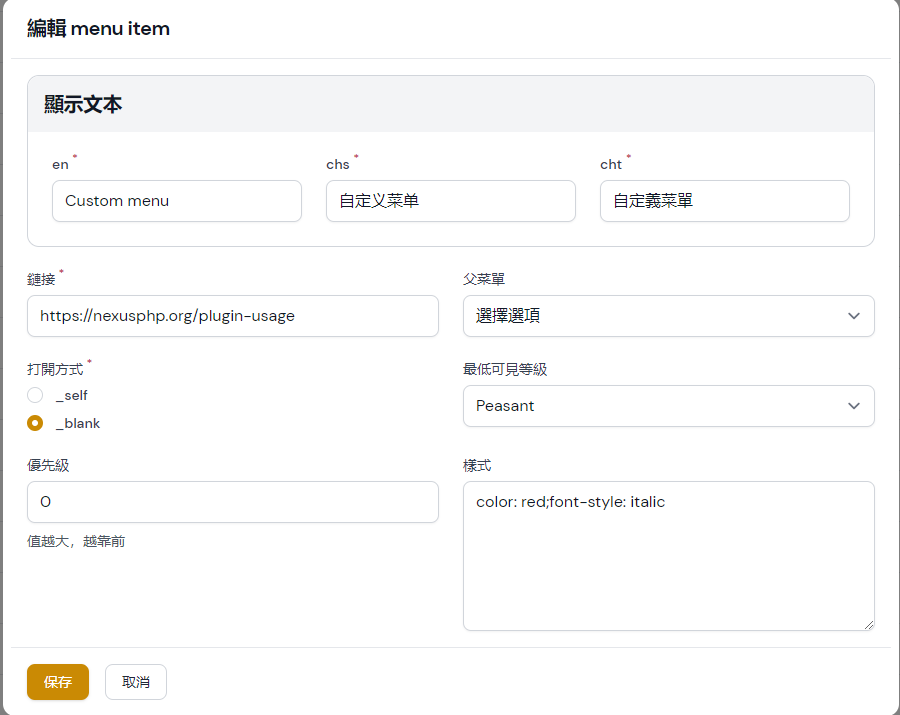Click the _self option label text

pos(72,395)
